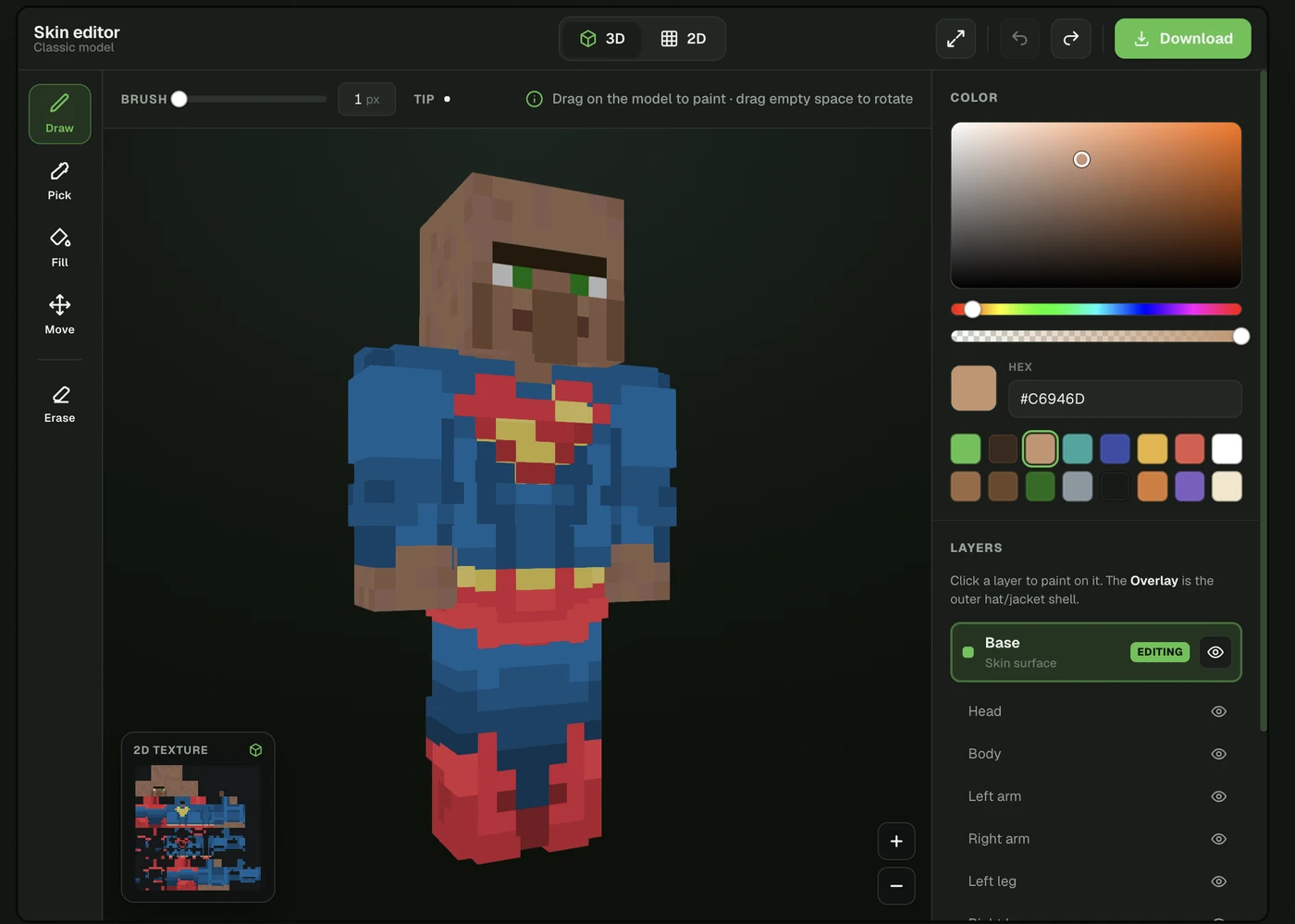
Task: Select the Fill bucket tool
Action: [59, 248]
